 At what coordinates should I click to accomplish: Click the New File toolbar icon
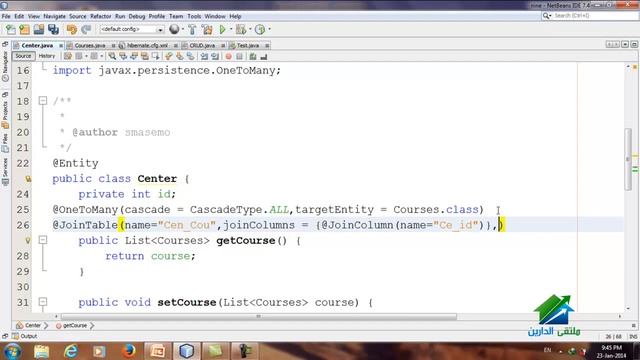[x=11, y=29]
